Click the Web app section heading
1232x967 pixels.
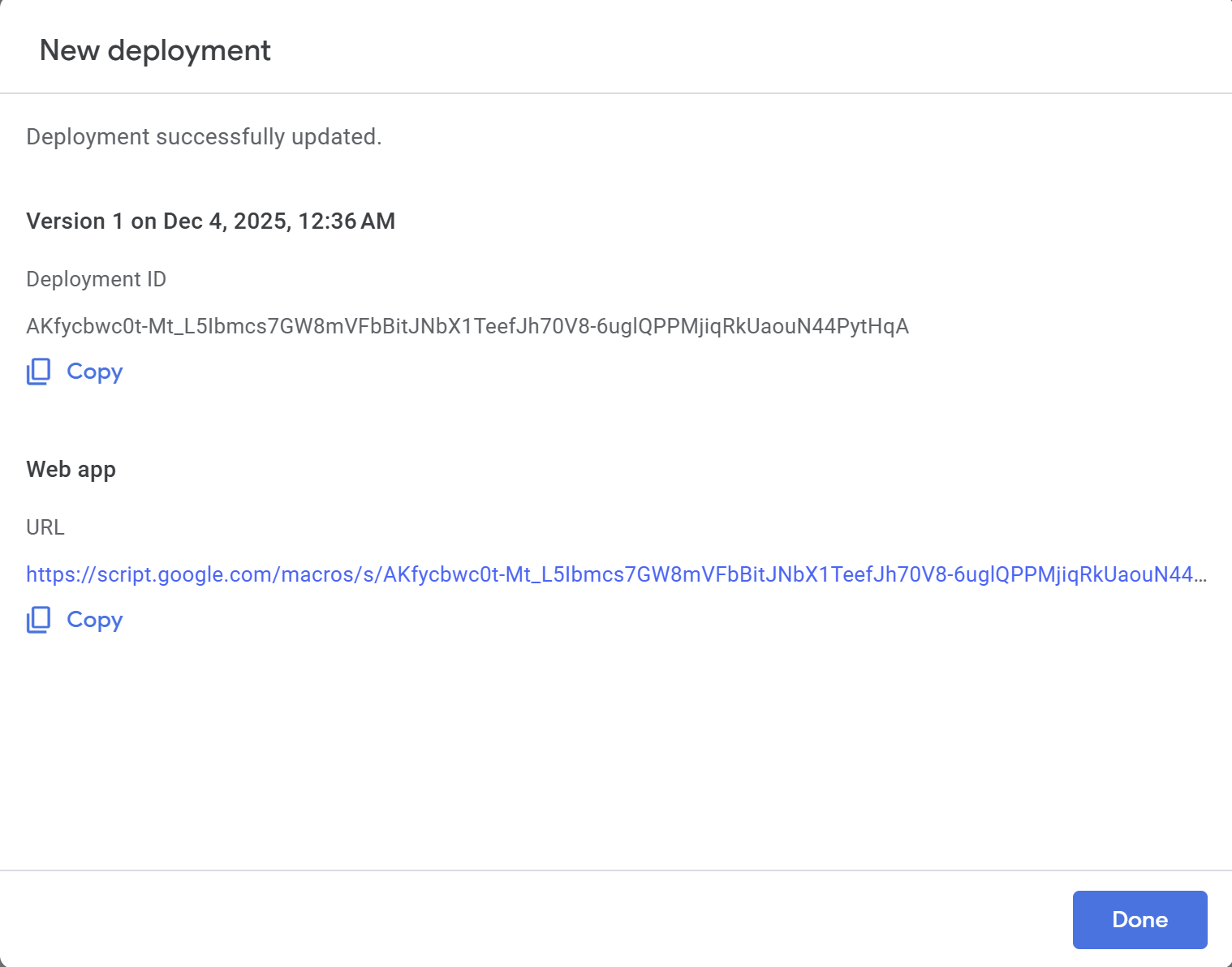(x=71, y=469)
